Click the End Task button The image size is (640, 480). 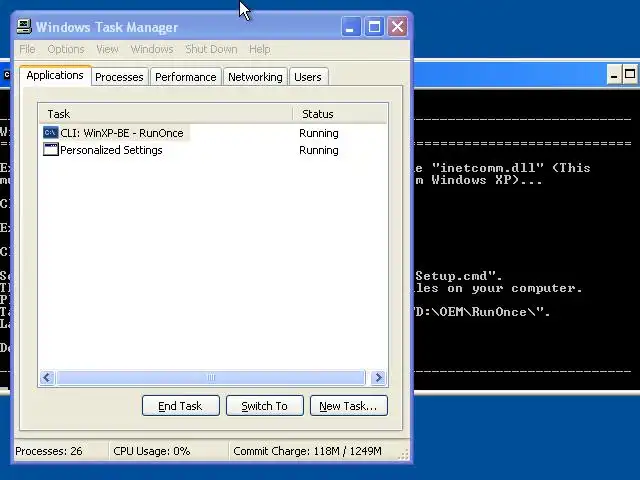[x=181, y=406]
